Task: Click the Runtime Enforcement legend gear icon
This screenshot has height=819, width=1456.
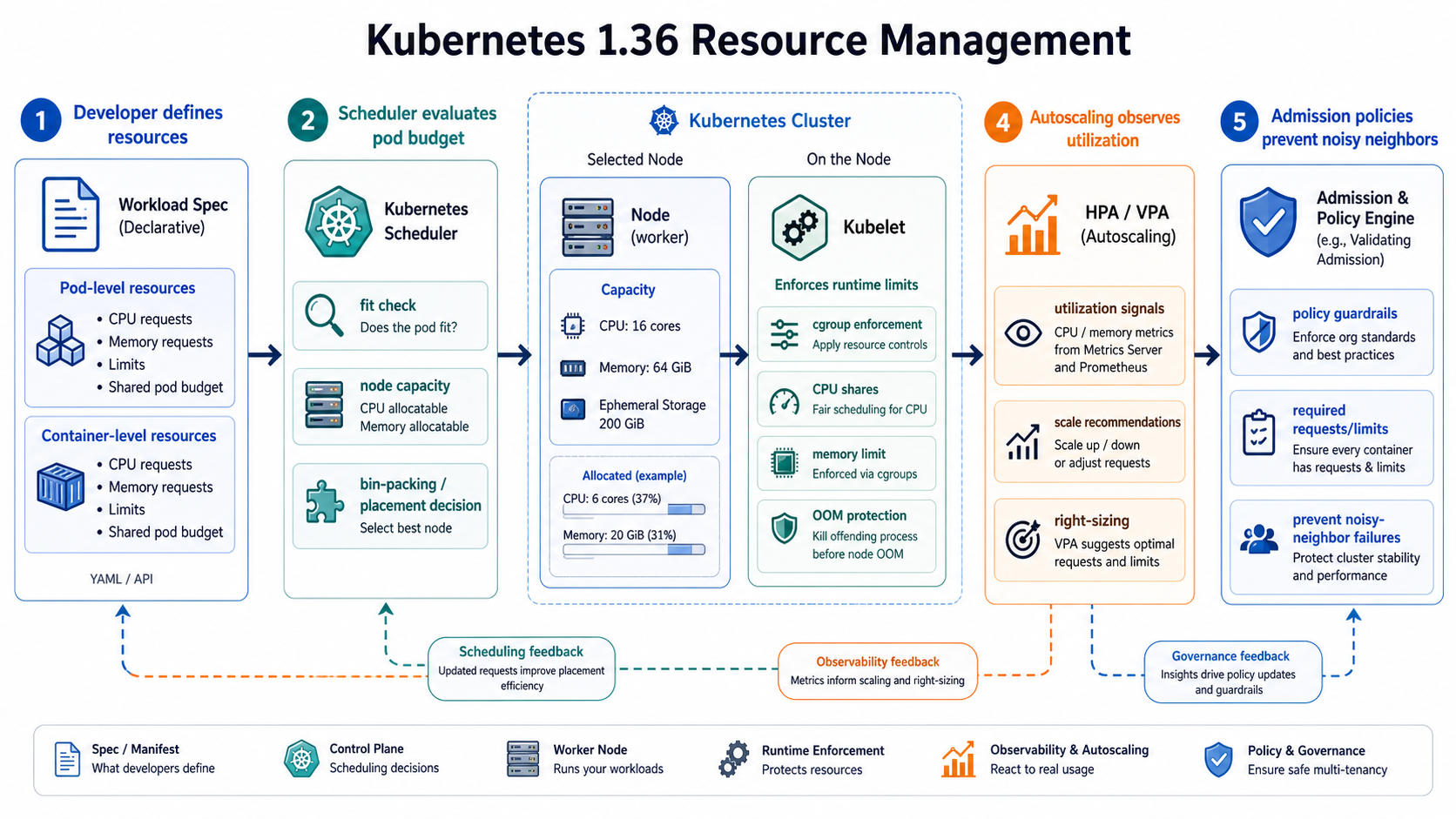Action: (734, 759)
